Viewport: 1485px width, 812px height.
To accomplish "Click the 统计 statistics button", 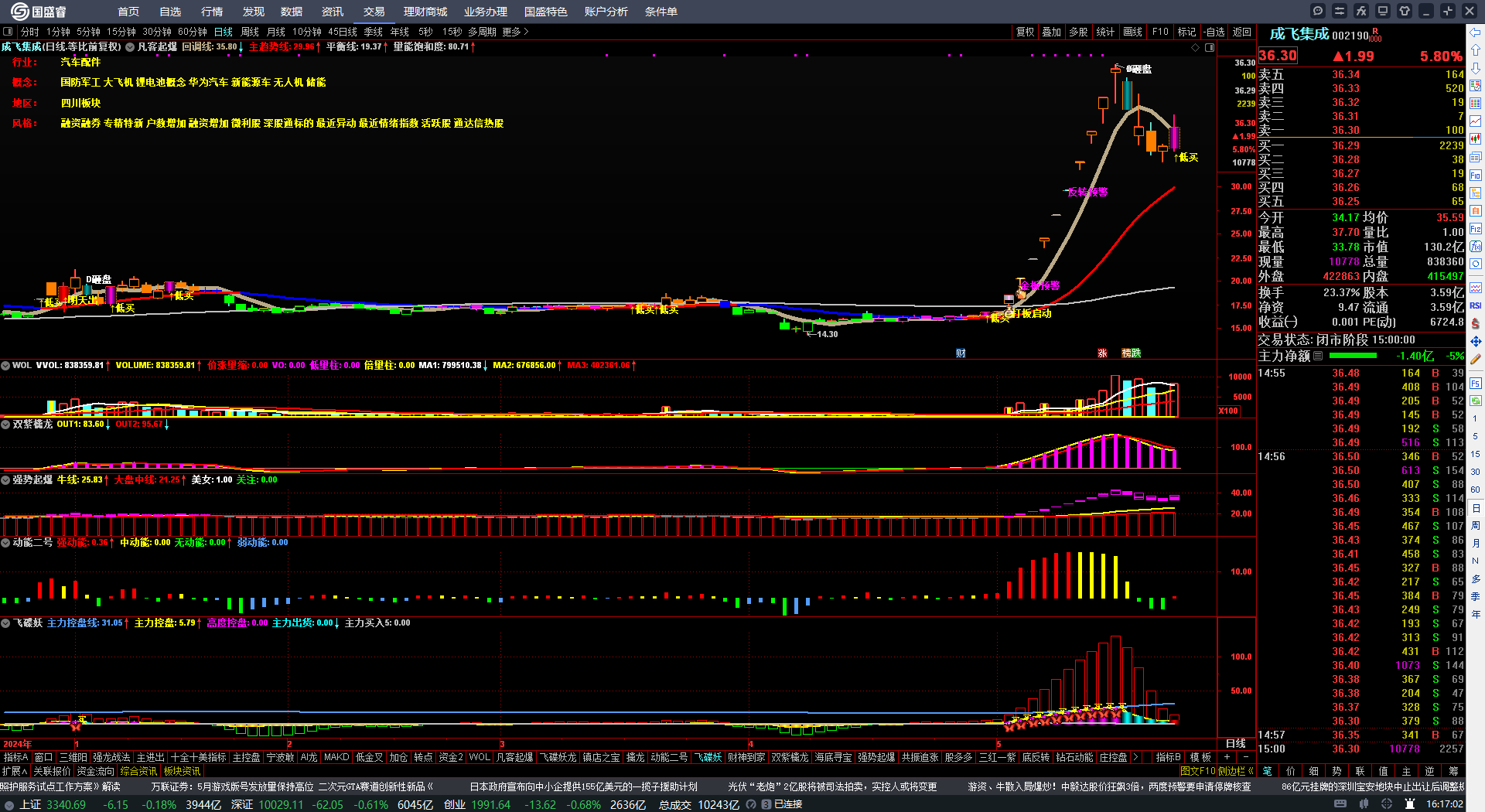I will 1106,32.
